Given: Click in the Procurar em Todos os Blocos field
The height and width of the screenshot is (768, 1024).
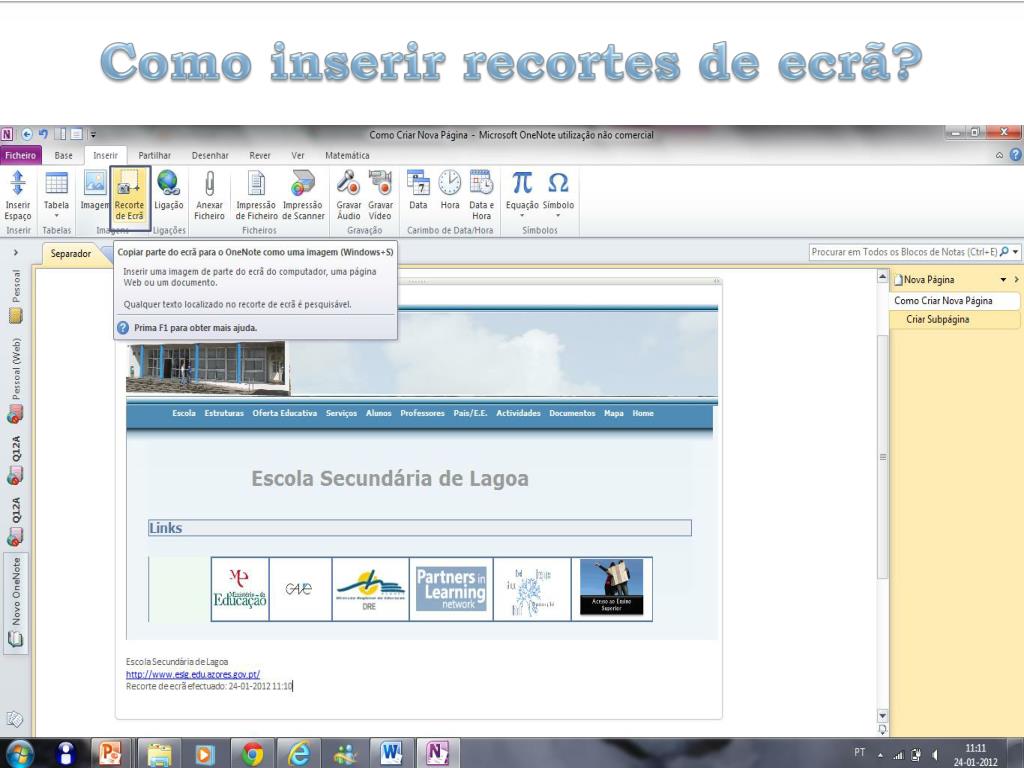Looking at the screenshot, I should [904, 251].
